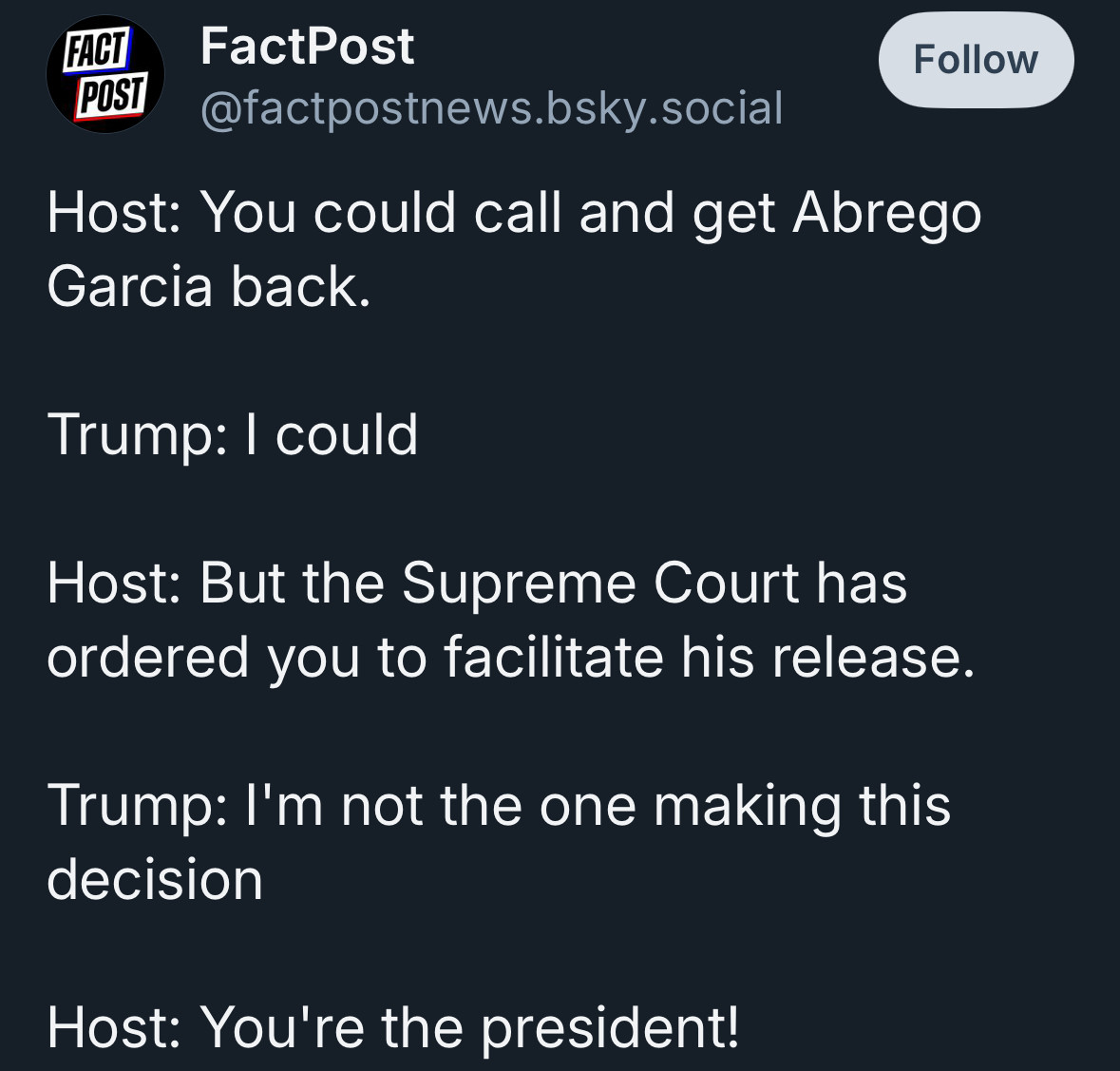Click "But the" in the second Host line
This screenshot has width=1120, height=1071.
(293, 583)
